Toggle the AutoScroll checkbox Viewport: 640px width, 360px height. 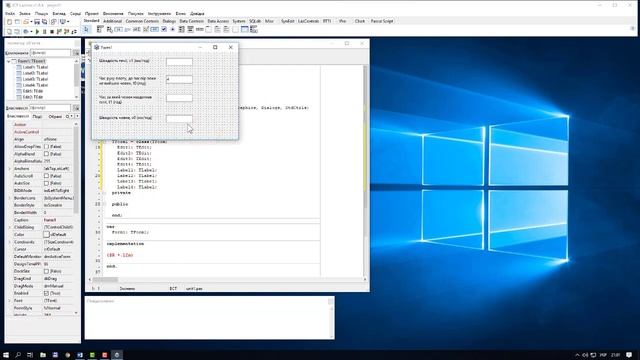47,176
